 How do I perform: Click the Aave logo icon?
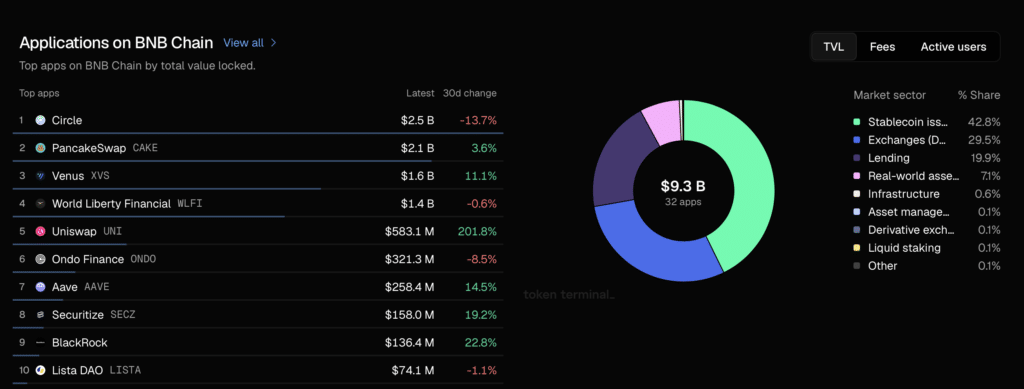(x=40, y=287)
